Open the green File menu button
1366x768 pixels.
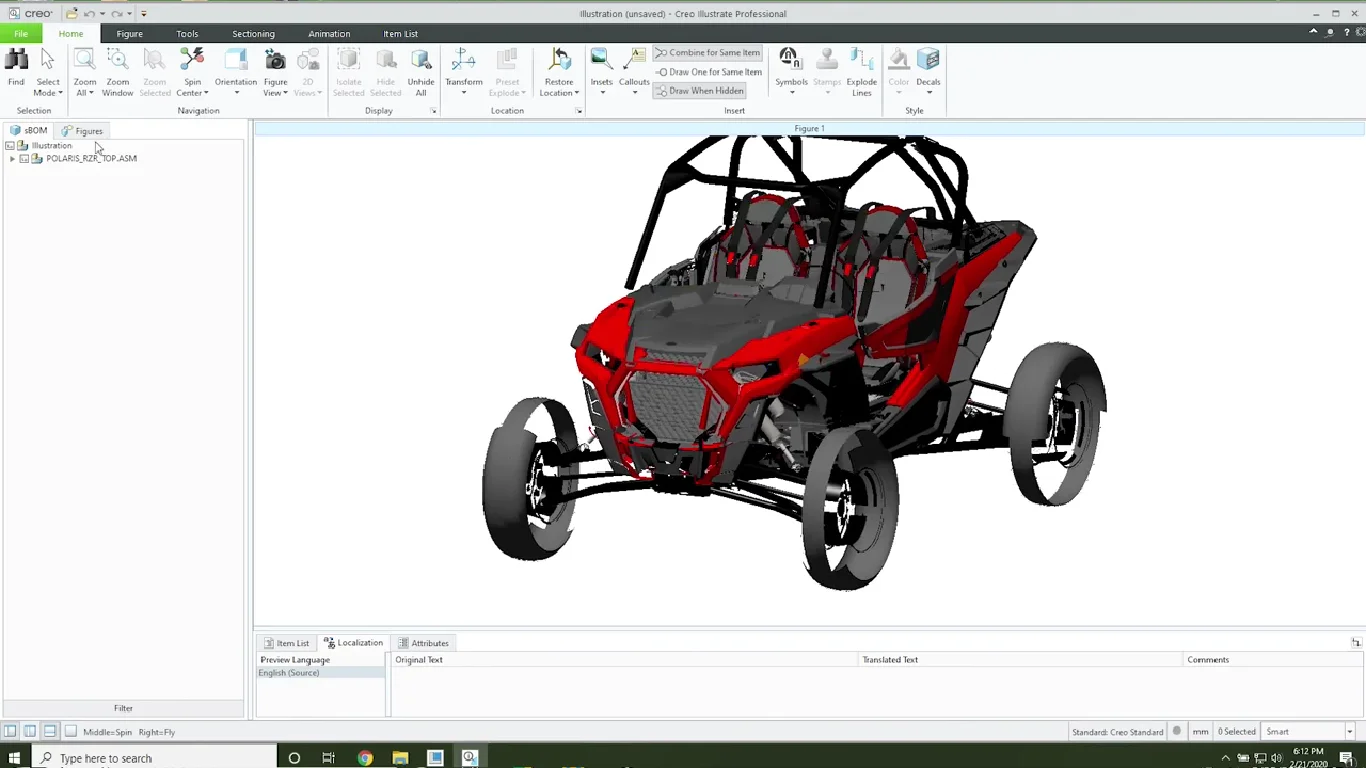(x=21, y=34)
